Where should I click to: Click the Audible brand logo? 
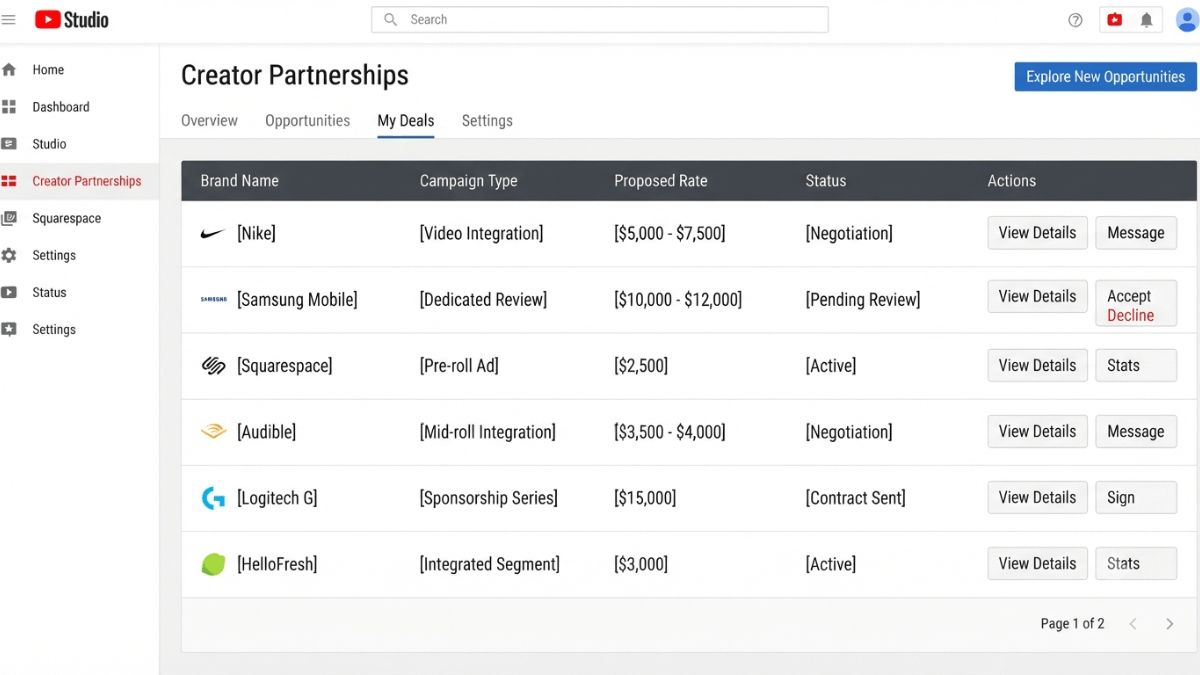(x=213, y=432)
